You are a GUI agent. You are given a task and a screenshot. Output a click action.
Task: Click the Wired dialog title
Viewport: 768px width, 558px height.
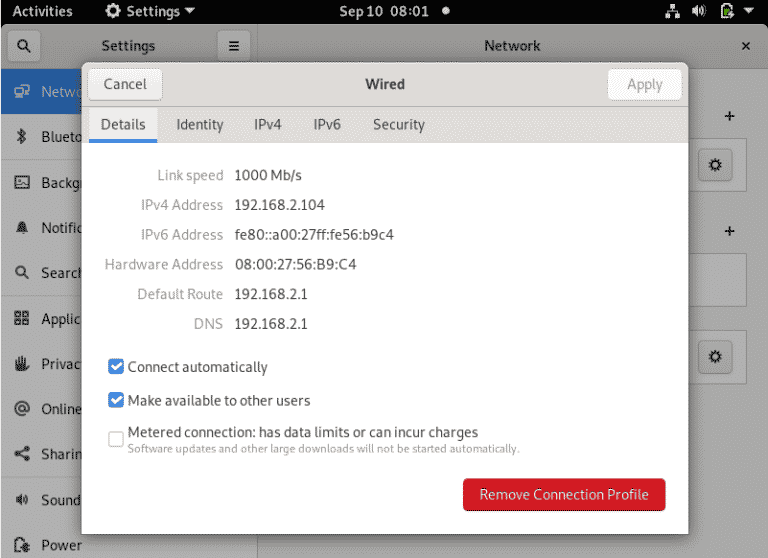click(385, 84)
